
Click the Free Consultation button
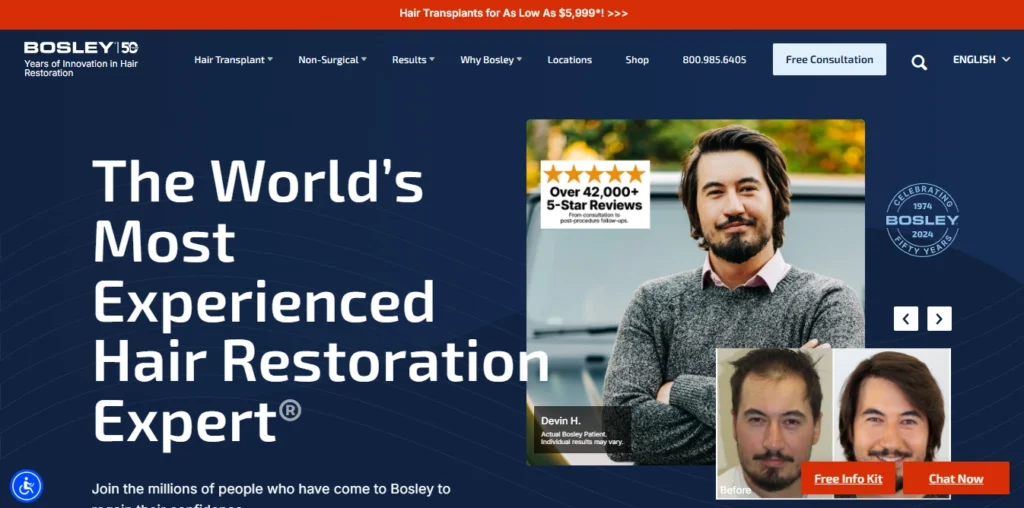(x=829, y=59)
